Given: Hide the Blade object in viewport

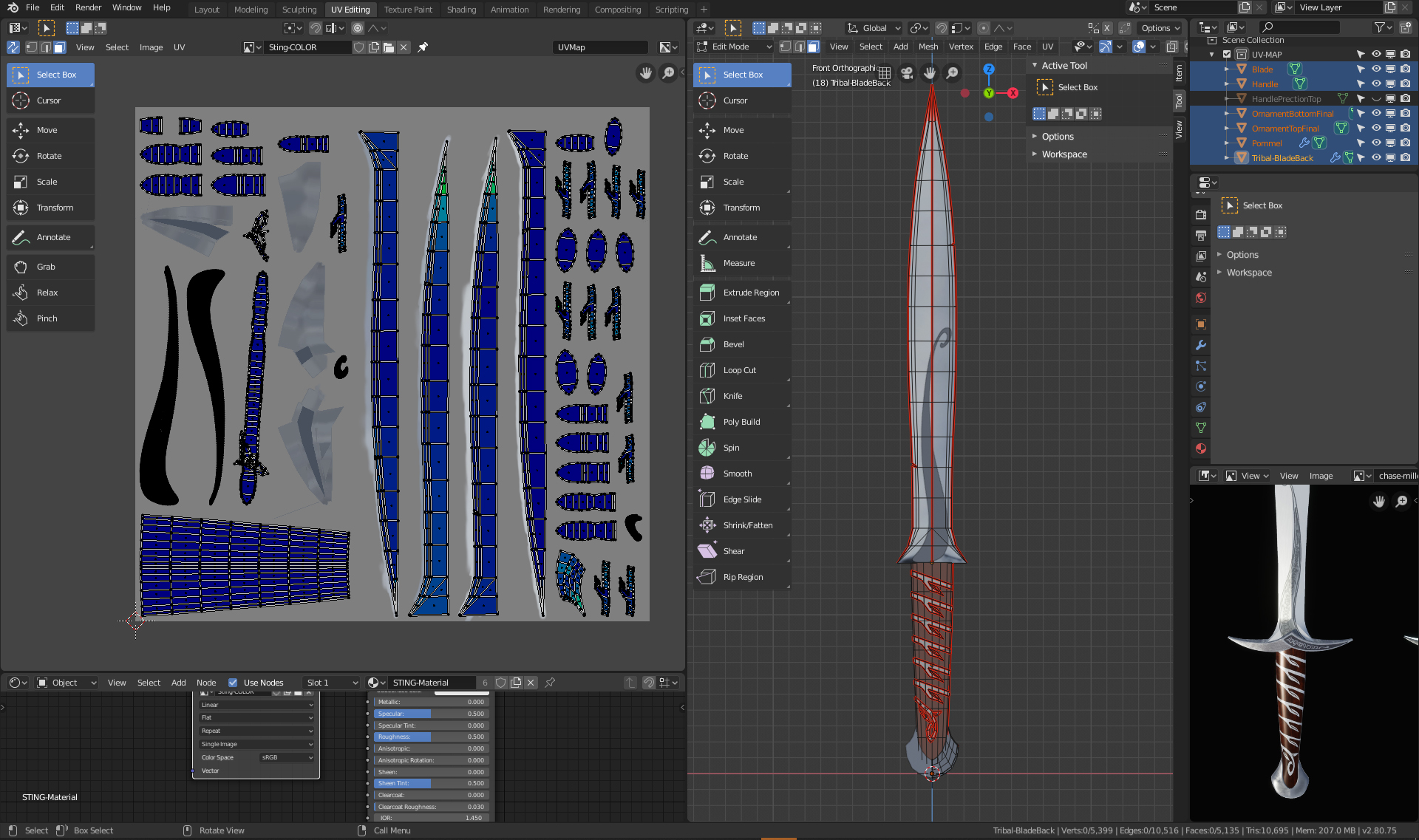Looking at the screenshot, I should [1375, 69].
